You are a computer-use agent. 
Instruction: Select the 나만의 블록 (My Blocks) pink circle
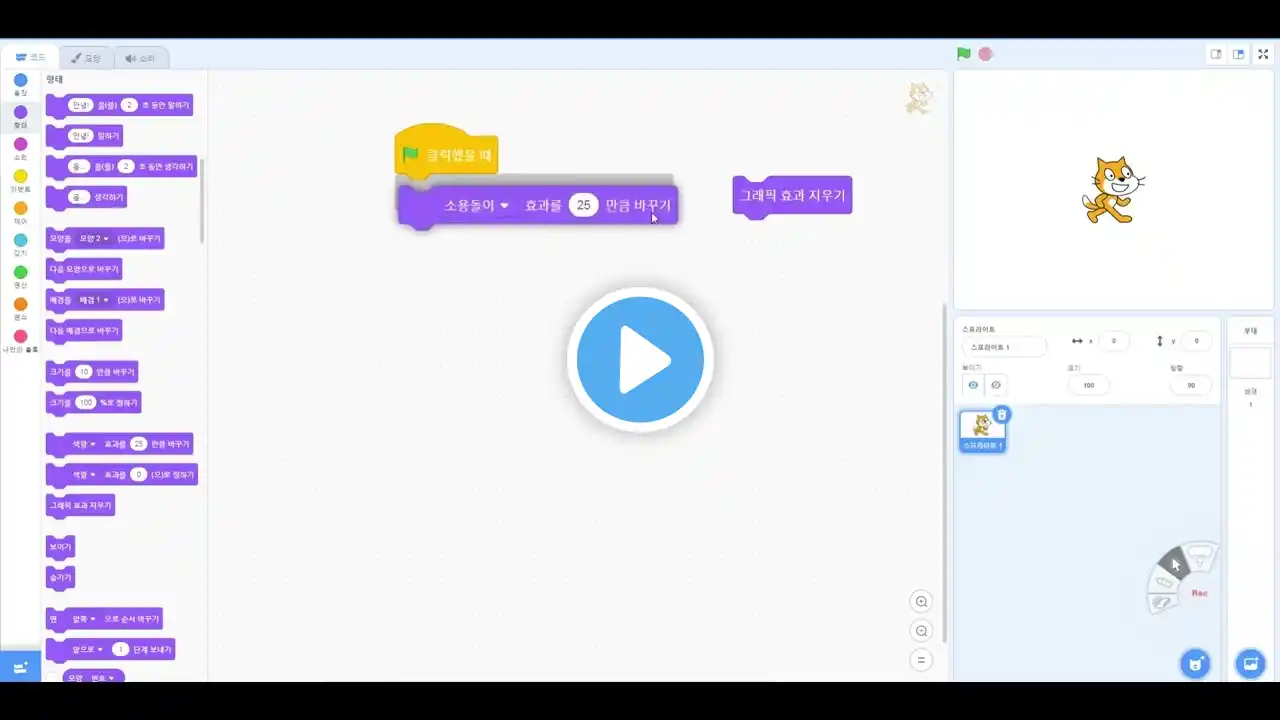(x=20, y=336)
